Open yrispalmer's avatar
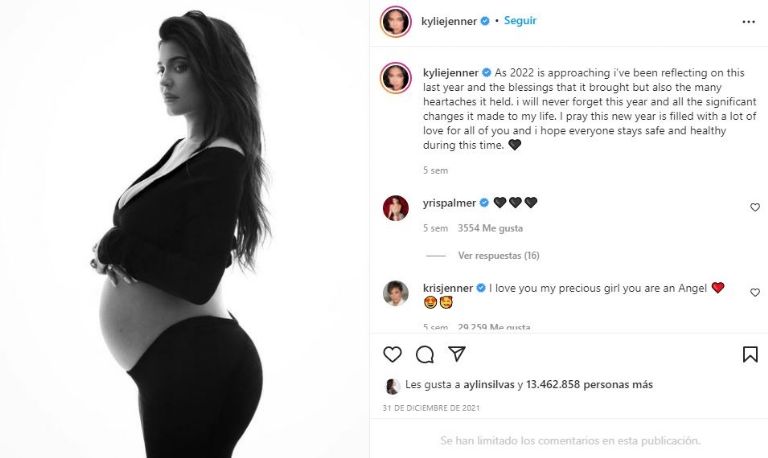This screenshot has width=768, height=458. pos(396,208)
